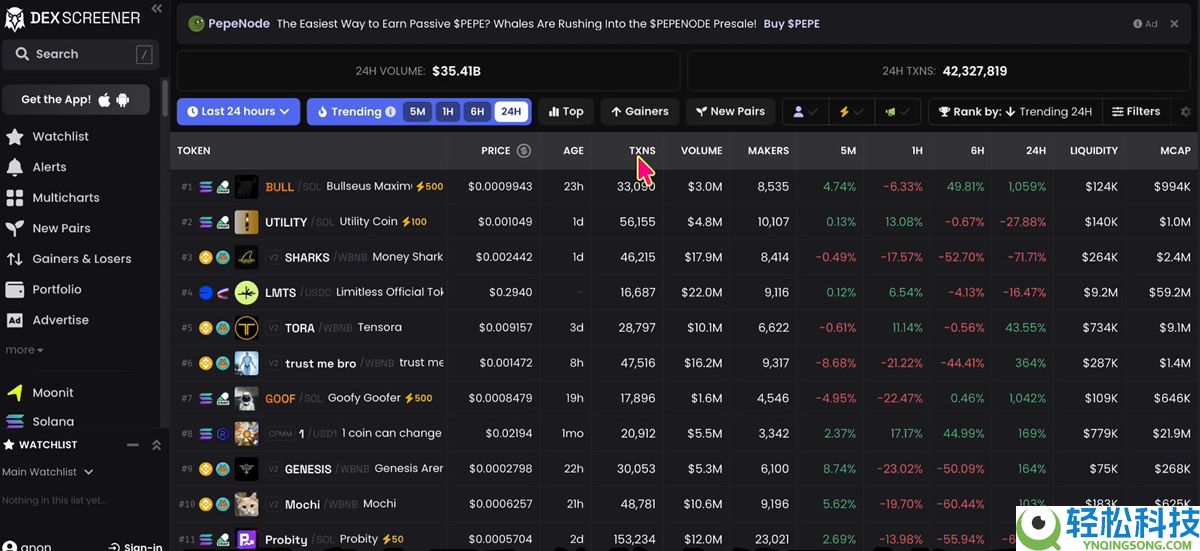
Task: Click the Buy $PEPE ad link
Action: (791, 23)
